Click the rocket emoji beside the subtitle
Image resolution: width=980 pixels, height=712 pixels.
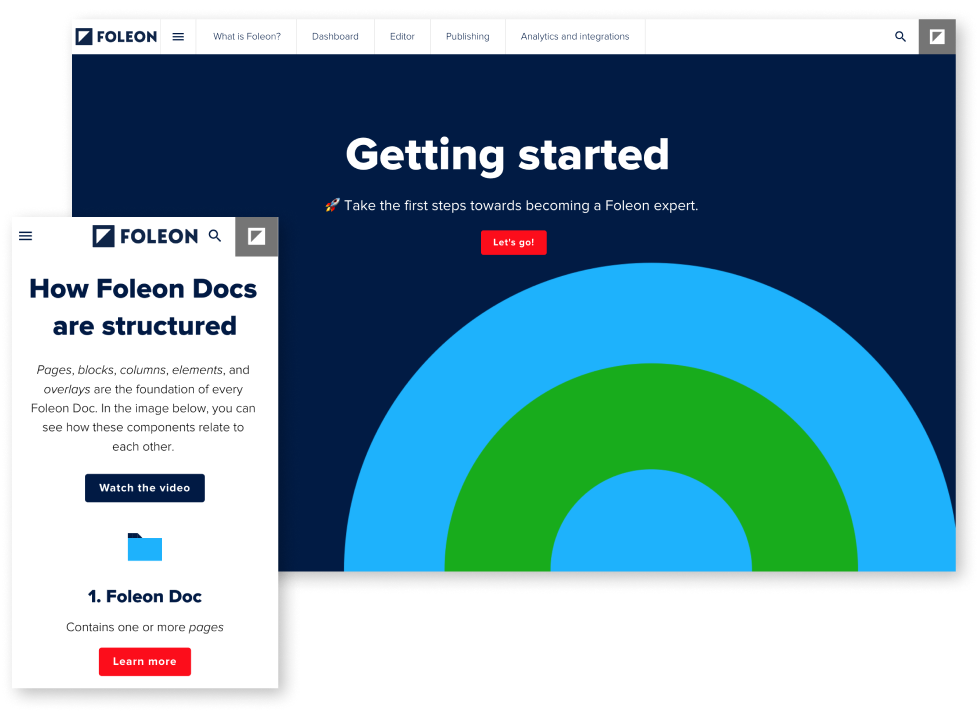[333, 205]
